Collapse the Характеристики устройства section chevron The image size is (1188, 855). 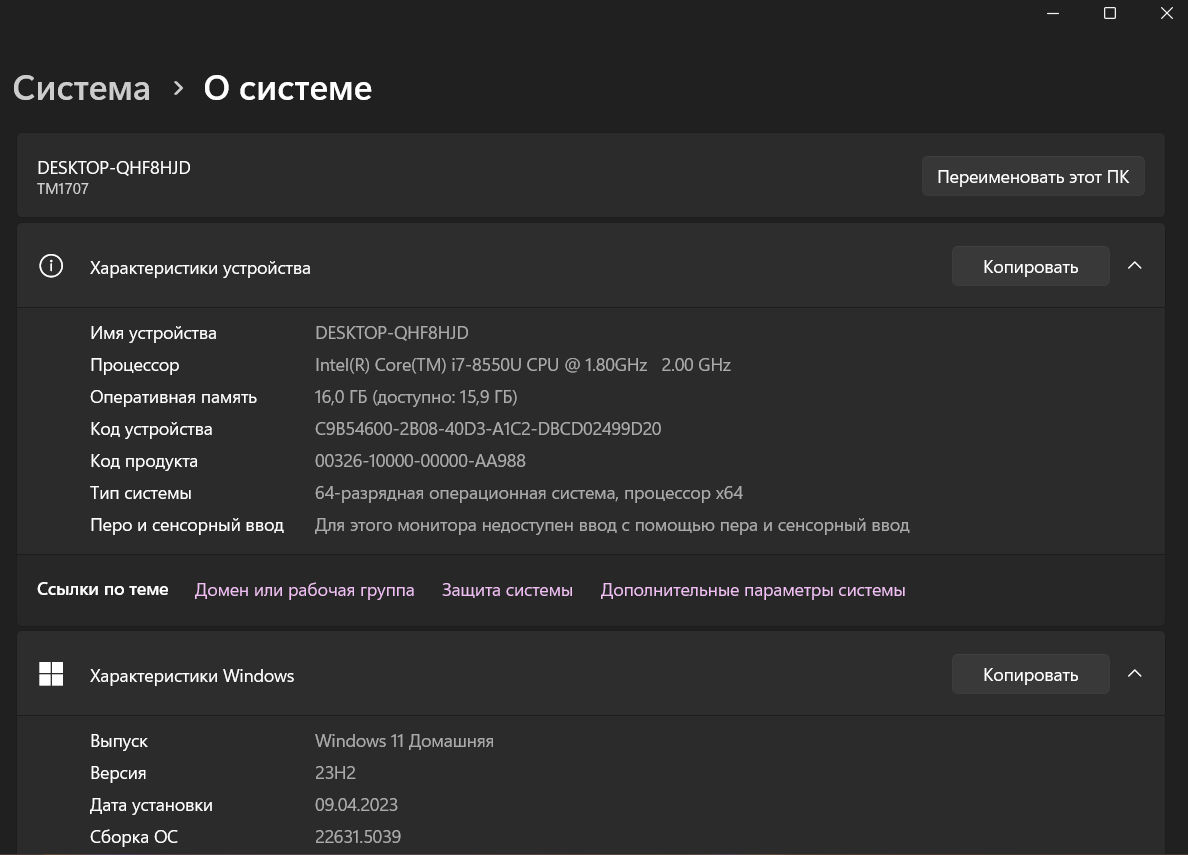click(1134, 265)
